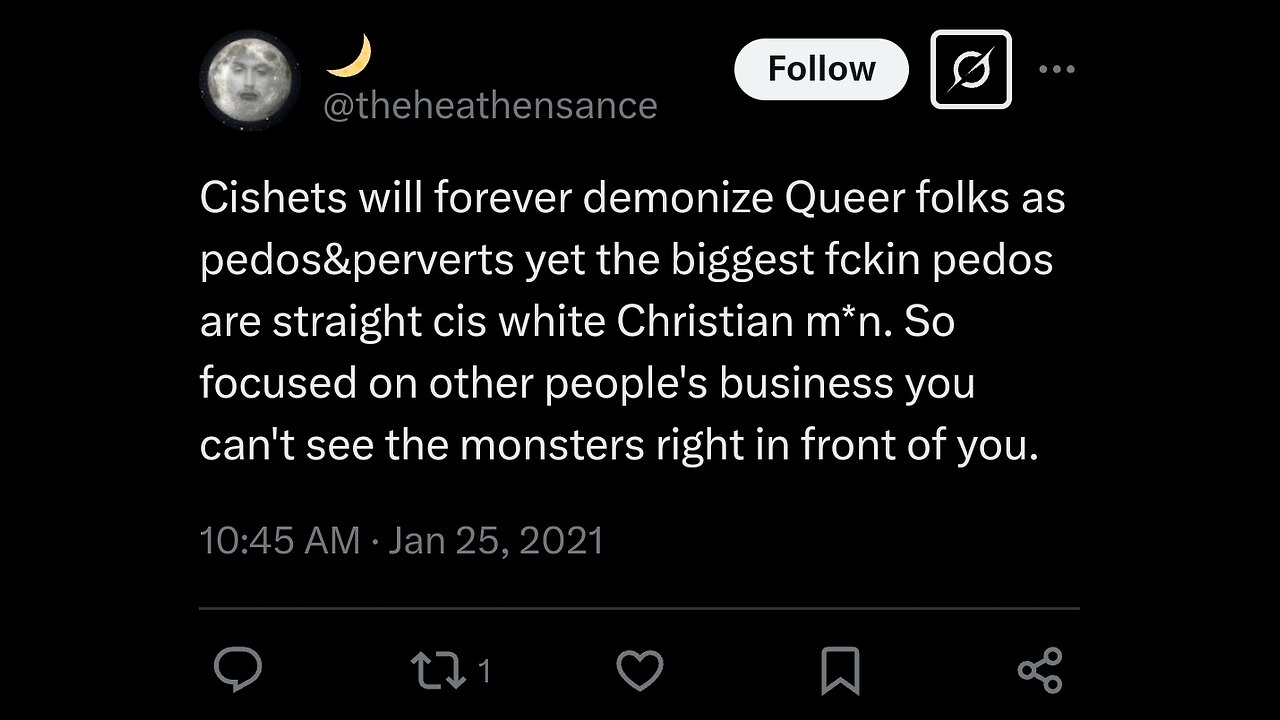Bookmark this tweet
This screenshot has height=720, width=1280.
pyautogui.click(x=840, y=670)
